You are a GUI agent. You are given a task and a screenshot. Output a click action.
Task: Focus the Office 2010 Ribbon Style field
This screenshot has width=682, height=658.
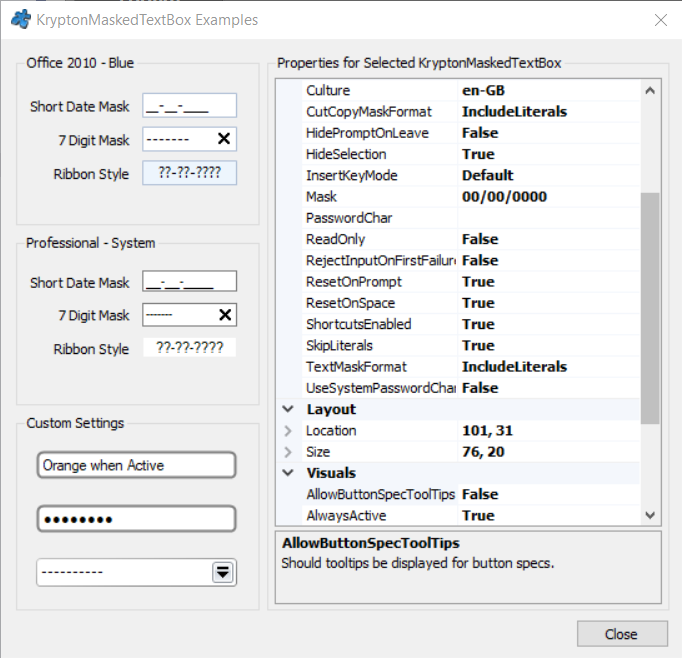190,173
